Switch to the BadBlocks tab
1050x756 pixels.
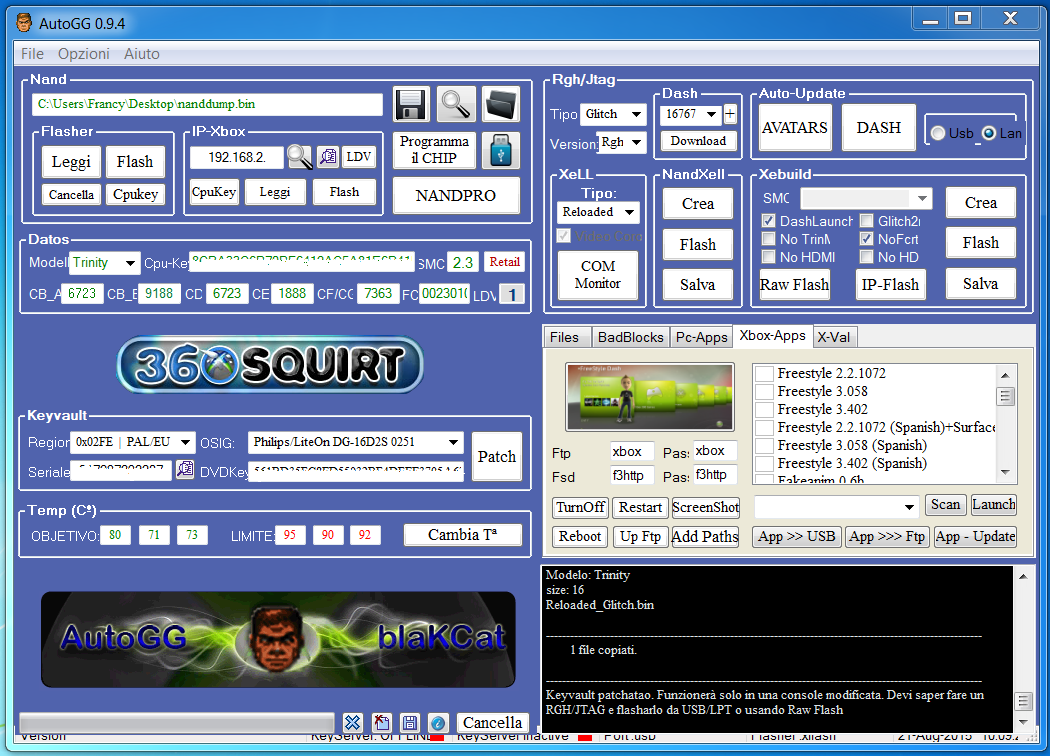click(x=630, y=337)
